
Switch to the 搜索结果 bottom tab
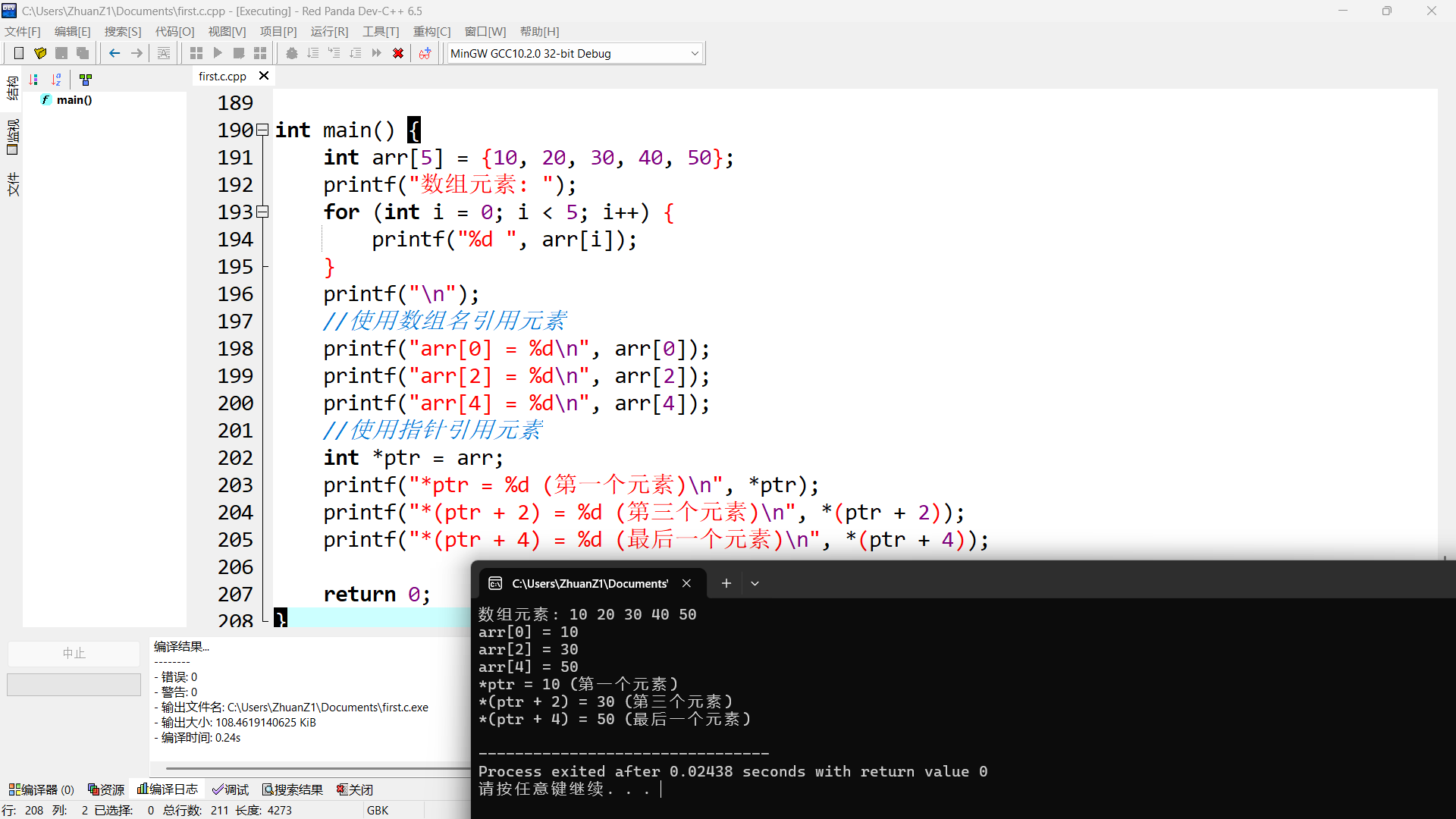pyautogui.click(x=292, y=789)
